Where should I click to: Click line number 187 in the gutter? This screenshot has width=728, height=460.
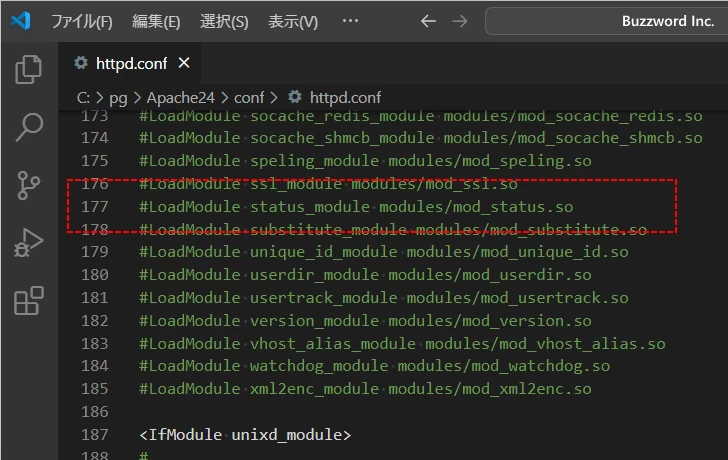tap(95, 435)
